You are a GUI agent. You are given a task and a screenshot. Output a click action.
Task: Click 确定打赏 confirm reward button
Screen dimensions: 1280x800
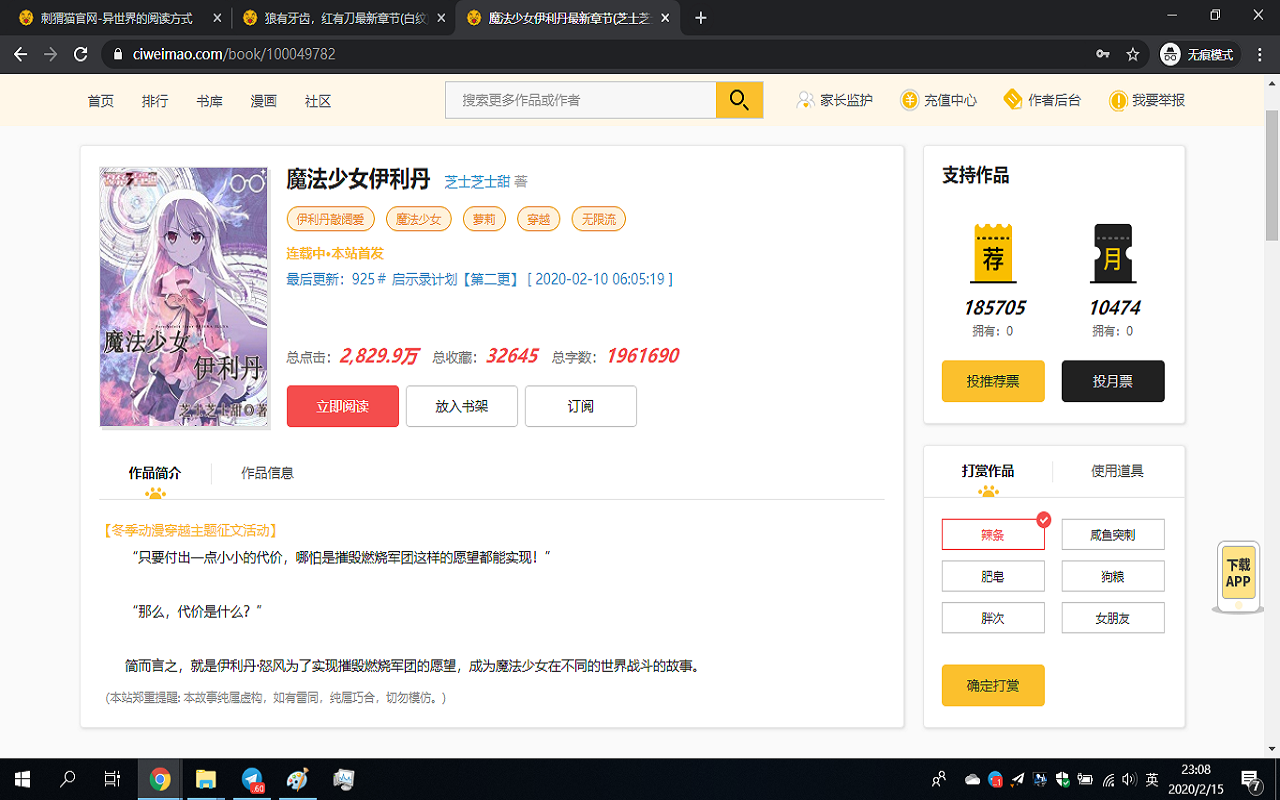993,686
